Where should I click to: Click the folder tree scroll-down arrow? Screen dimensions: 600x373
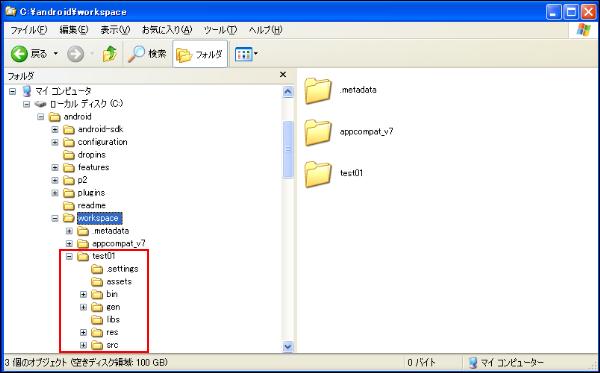point(288,347)
